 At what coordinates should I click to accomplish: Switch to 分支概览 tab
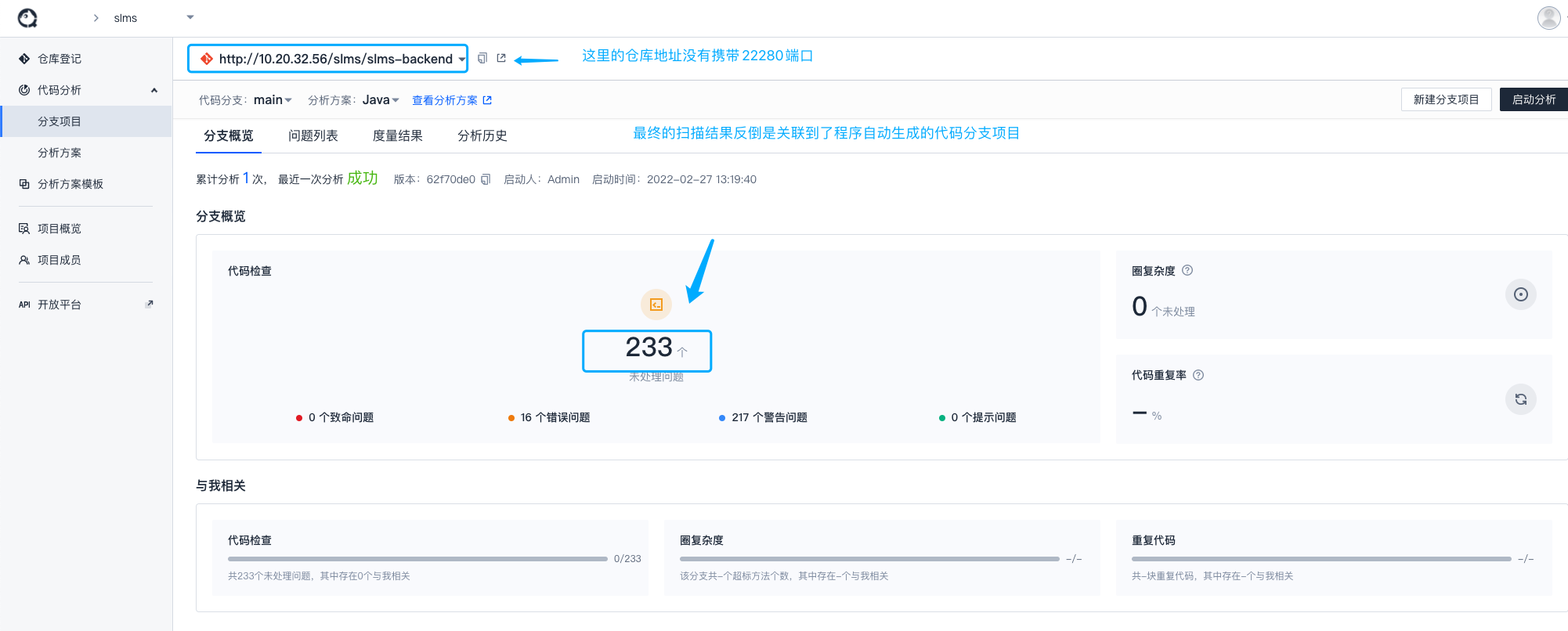(x=229, y=135)
